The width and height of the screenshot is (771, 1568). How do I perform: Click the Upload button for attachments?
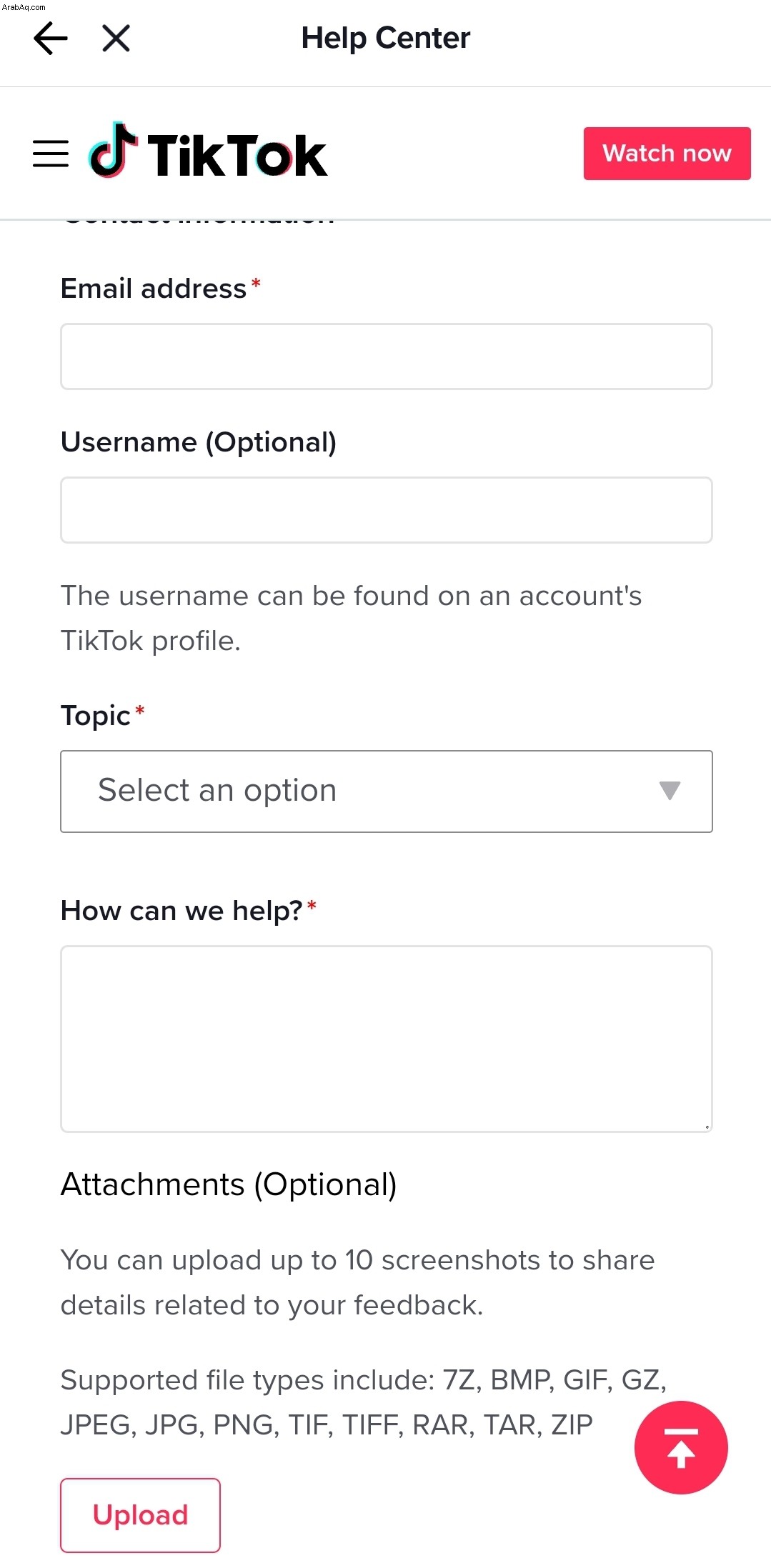[x=140, y=1515]
